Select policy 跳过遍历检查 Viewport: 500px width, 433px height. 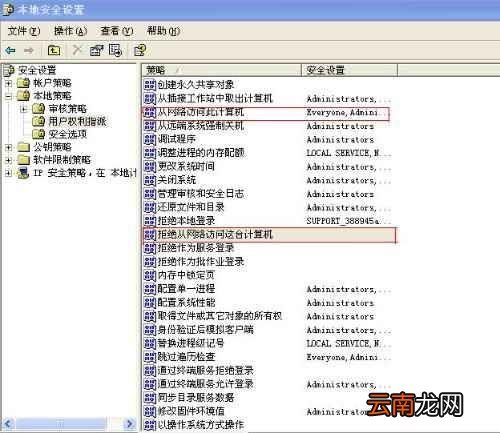pyautogui.click(x=186, y=357)
